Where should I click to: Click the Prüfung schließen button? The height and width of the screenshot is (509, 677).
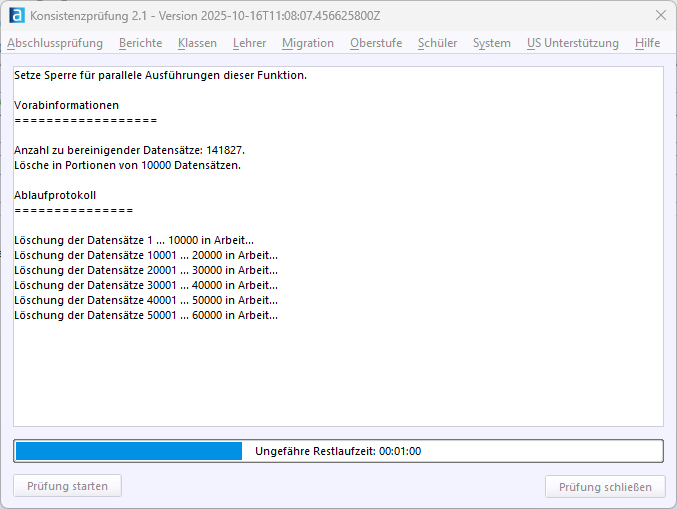[x=604, y=487]
